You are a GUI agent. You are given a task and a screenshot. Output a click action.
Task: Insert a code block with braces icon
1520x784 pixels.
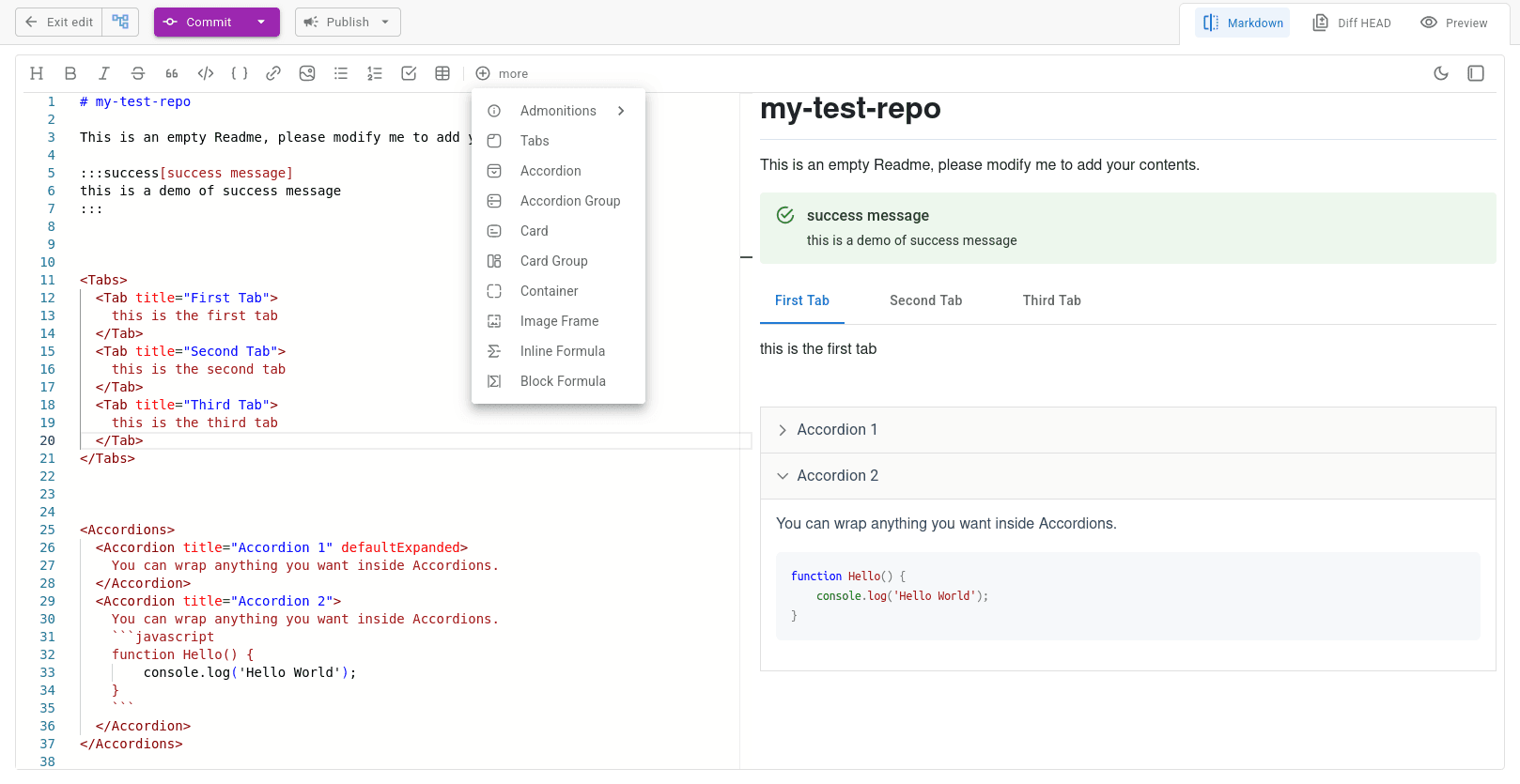coord(240,73)
